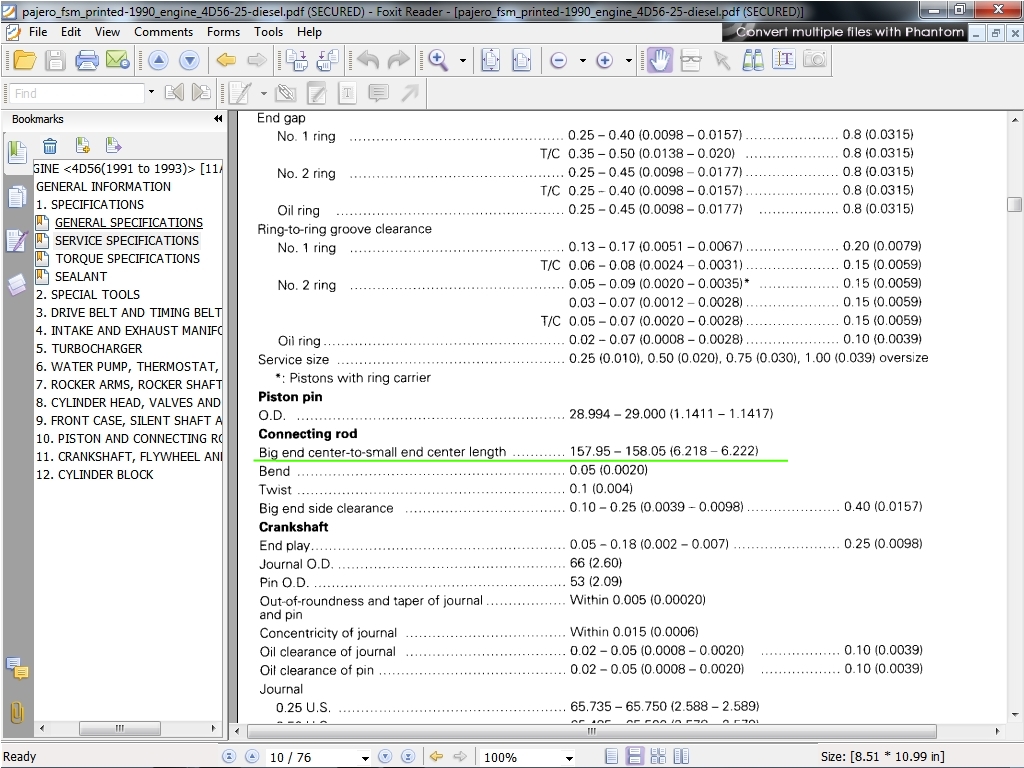Switch to single page layout view
Viewport: 1024px width, 768px height.
612,757
